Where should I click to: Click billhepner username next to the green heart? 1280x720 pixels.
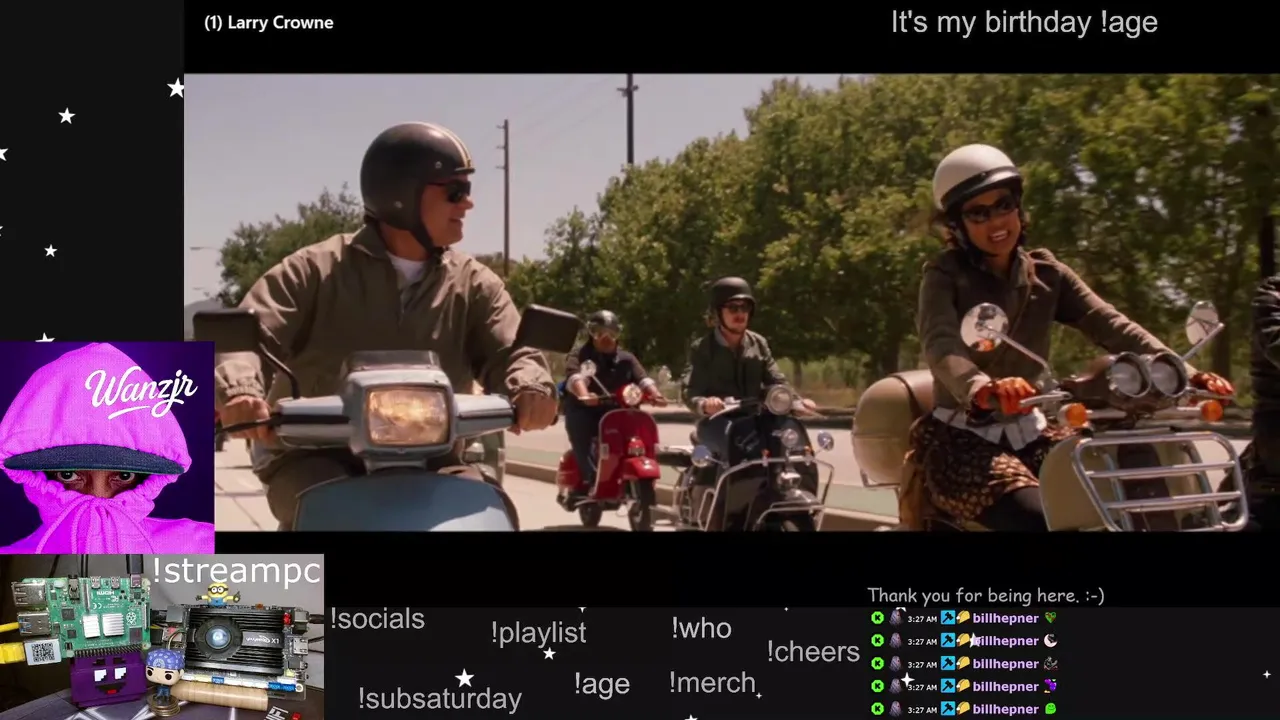pos(1005,618)
